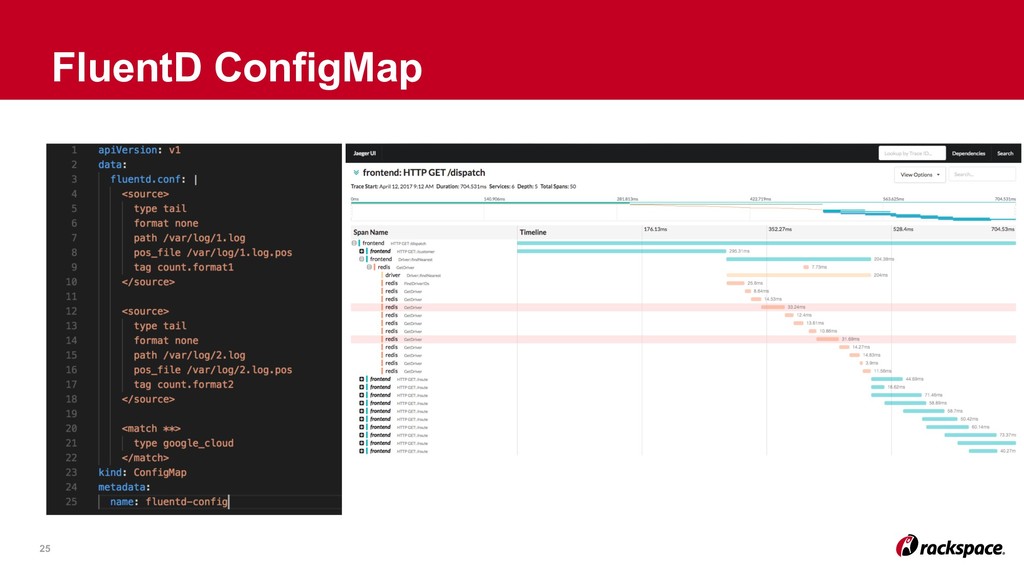Collapse the frontend Driver::findNearest span
This screenshot has width=1024, height=576.
click(361, 259)
